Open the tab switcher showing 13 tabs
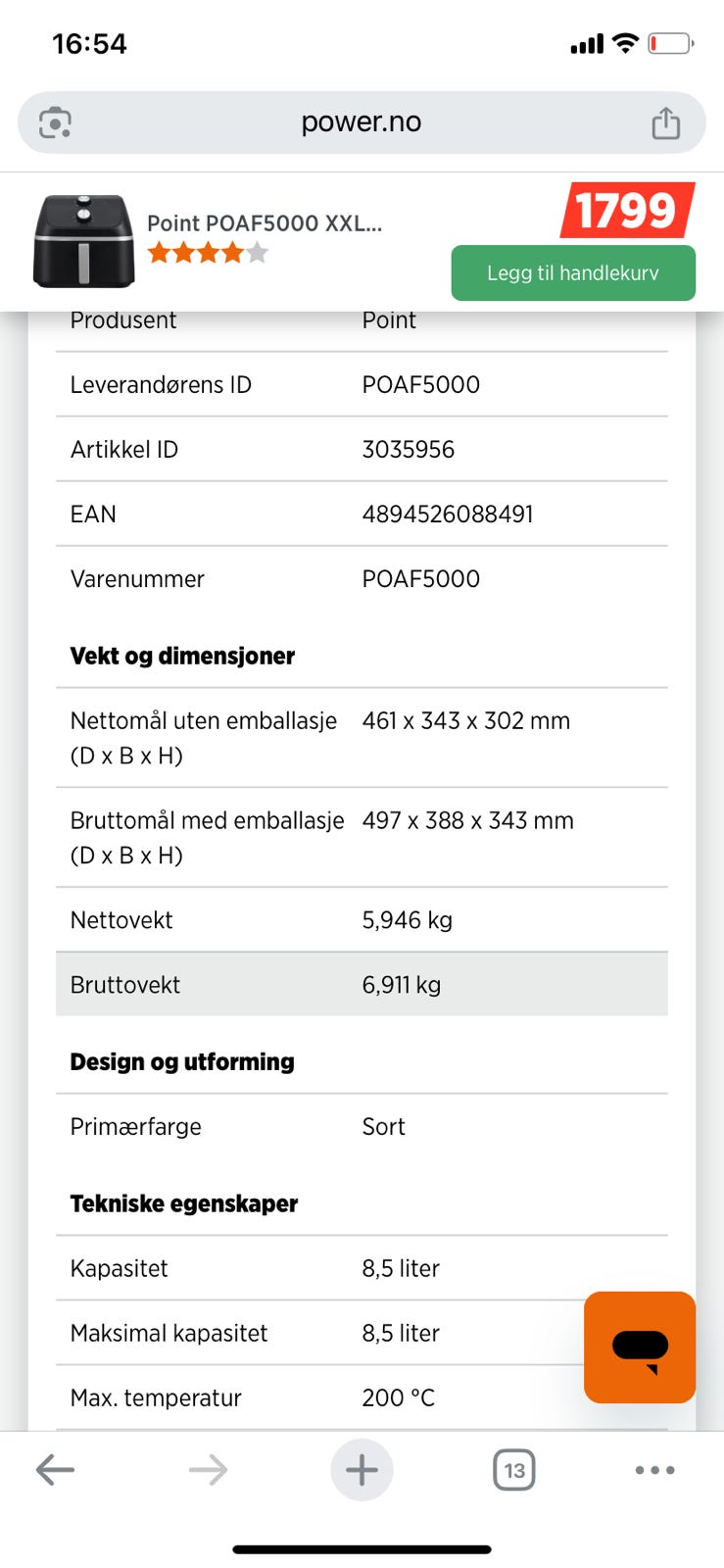 (x=514, y=1469)
